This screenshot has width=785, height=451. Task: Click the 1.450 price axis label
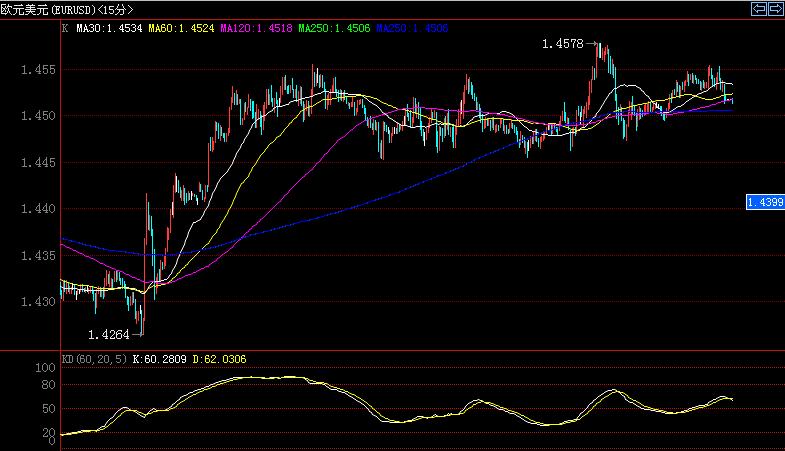(x=38, y=116)
